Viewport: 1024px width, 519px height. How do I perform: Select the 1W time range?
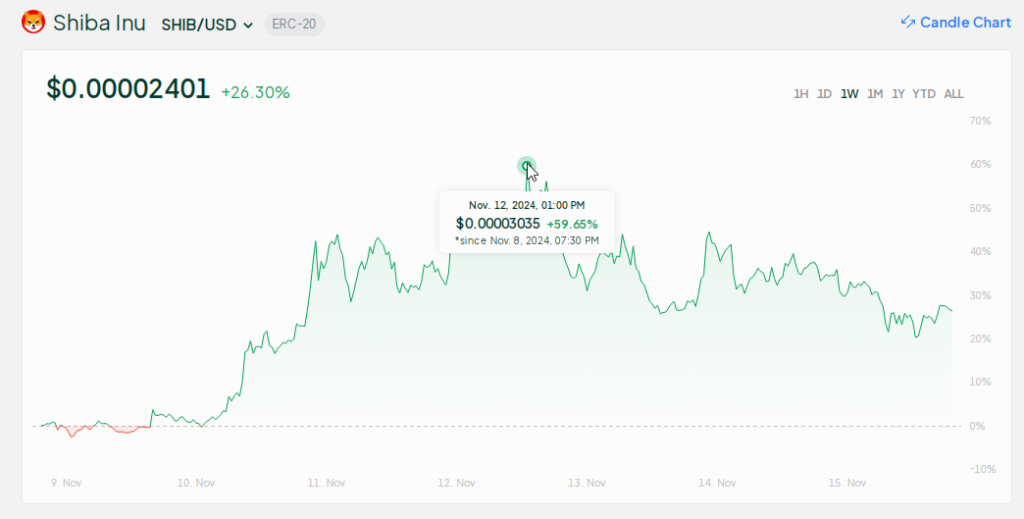pyautogui.click(x=849, y=94)
